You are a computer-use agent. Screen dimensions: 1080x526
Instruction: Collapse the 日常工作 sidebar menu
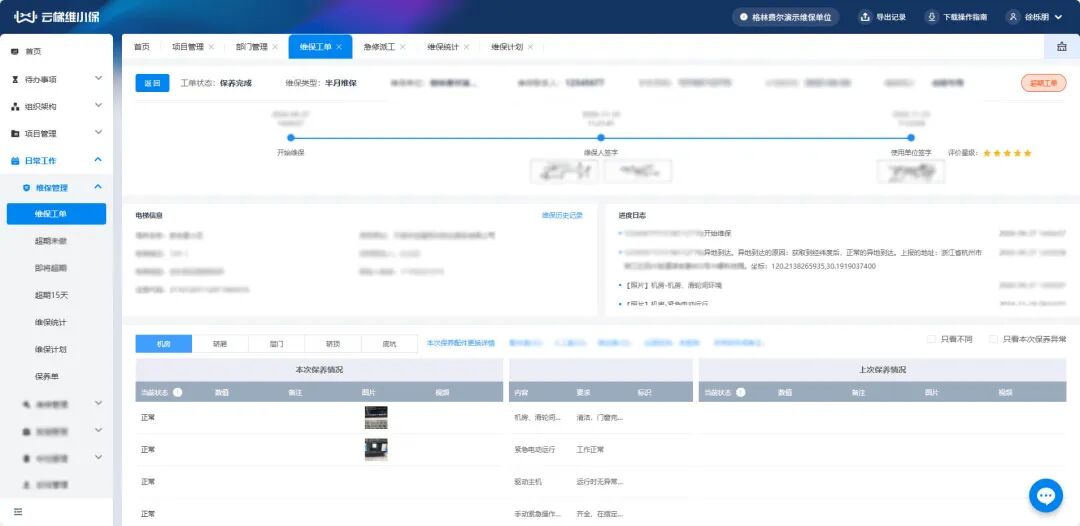point(98,160)
